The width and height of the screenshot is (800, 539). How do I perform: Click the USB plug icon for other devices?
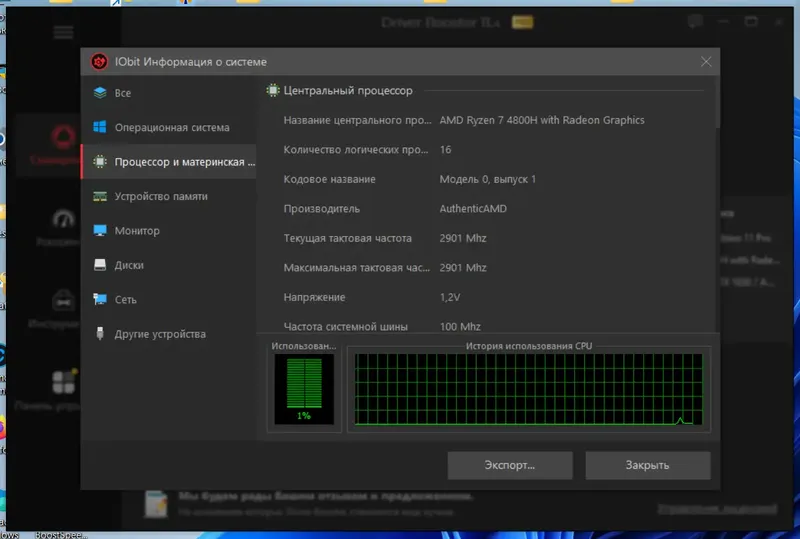[x=100, y=333]
